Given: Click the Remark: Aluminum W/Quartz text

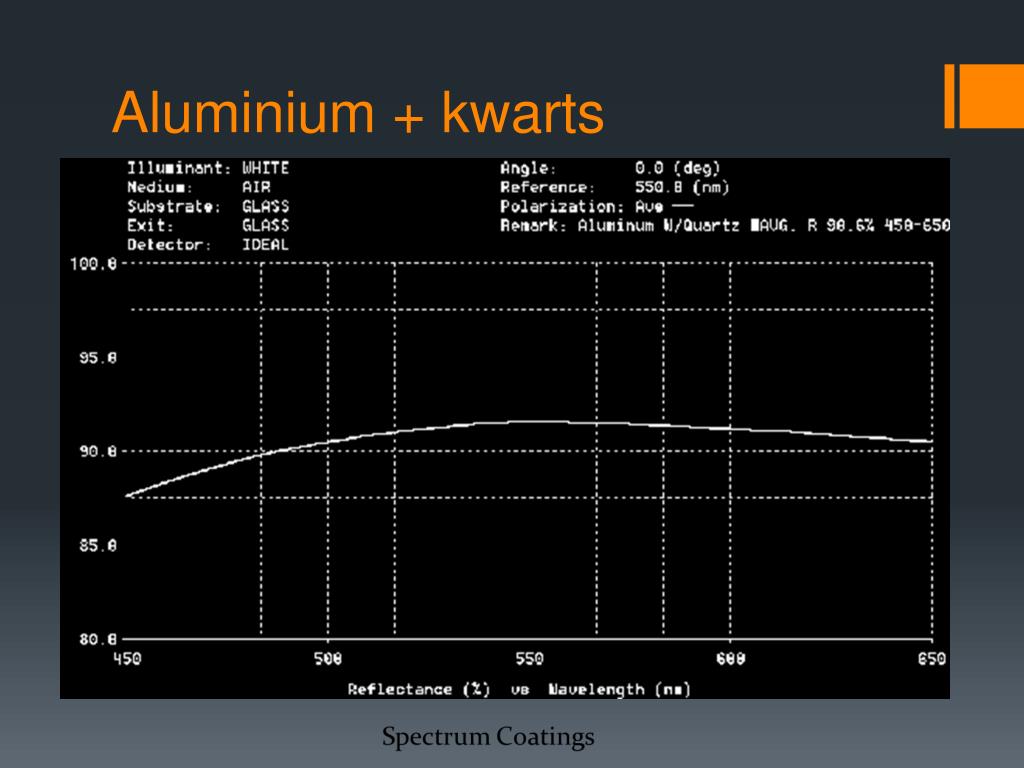Looking at the screenshot, I should (620, 226).
